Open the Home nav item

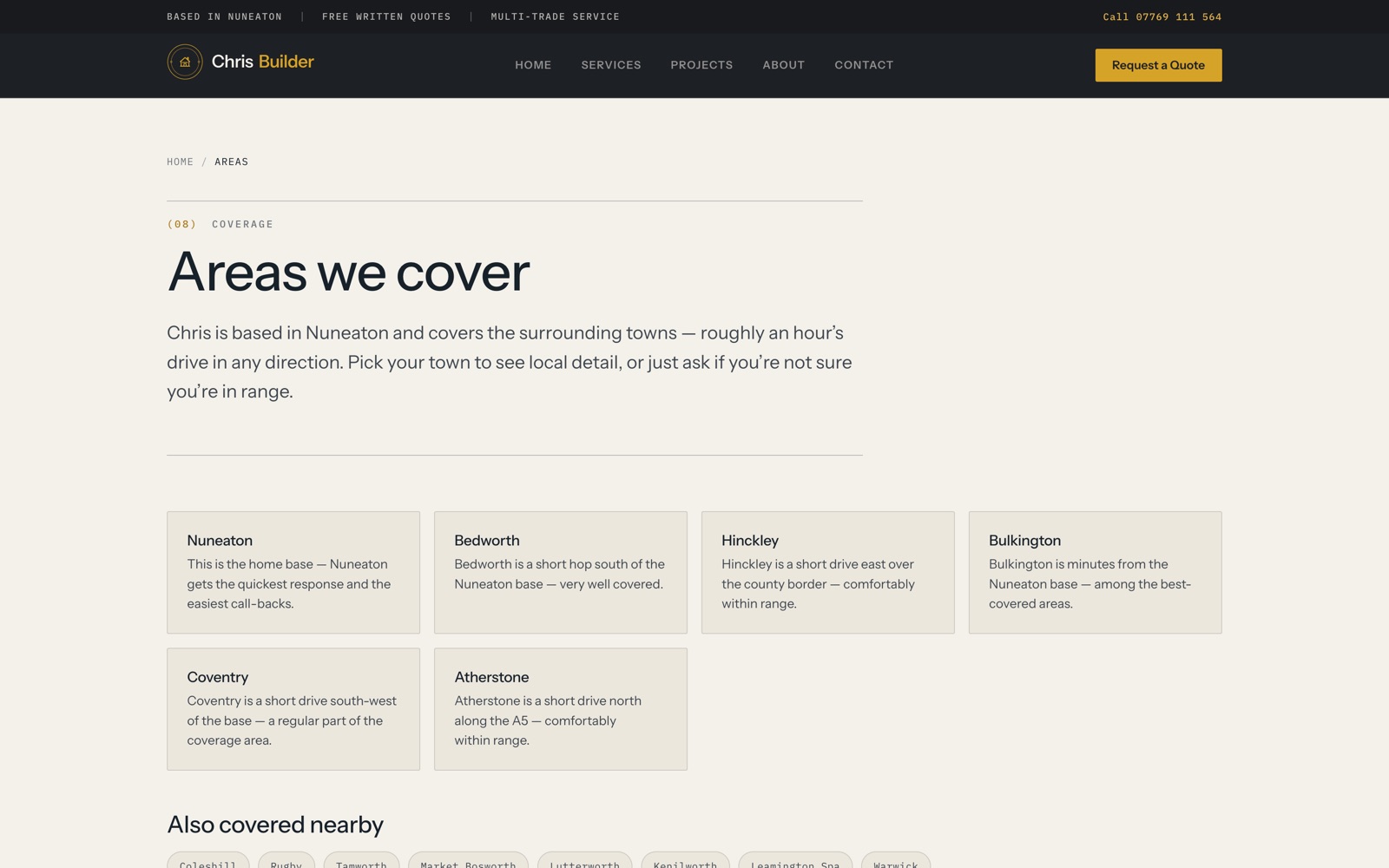tap(533, 65)
